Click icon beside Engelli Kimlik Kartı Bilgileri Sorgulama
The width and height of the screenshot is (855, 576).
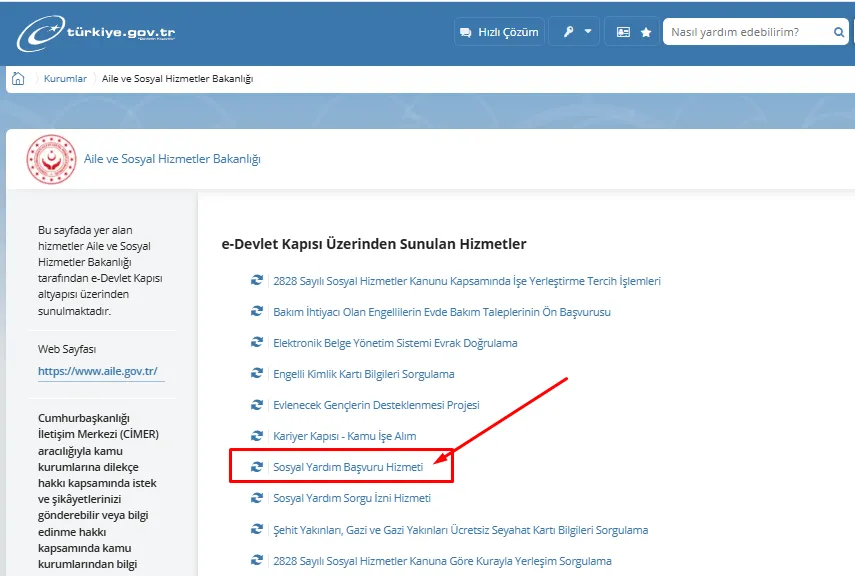pyautogui.click(x=257, y=374)
